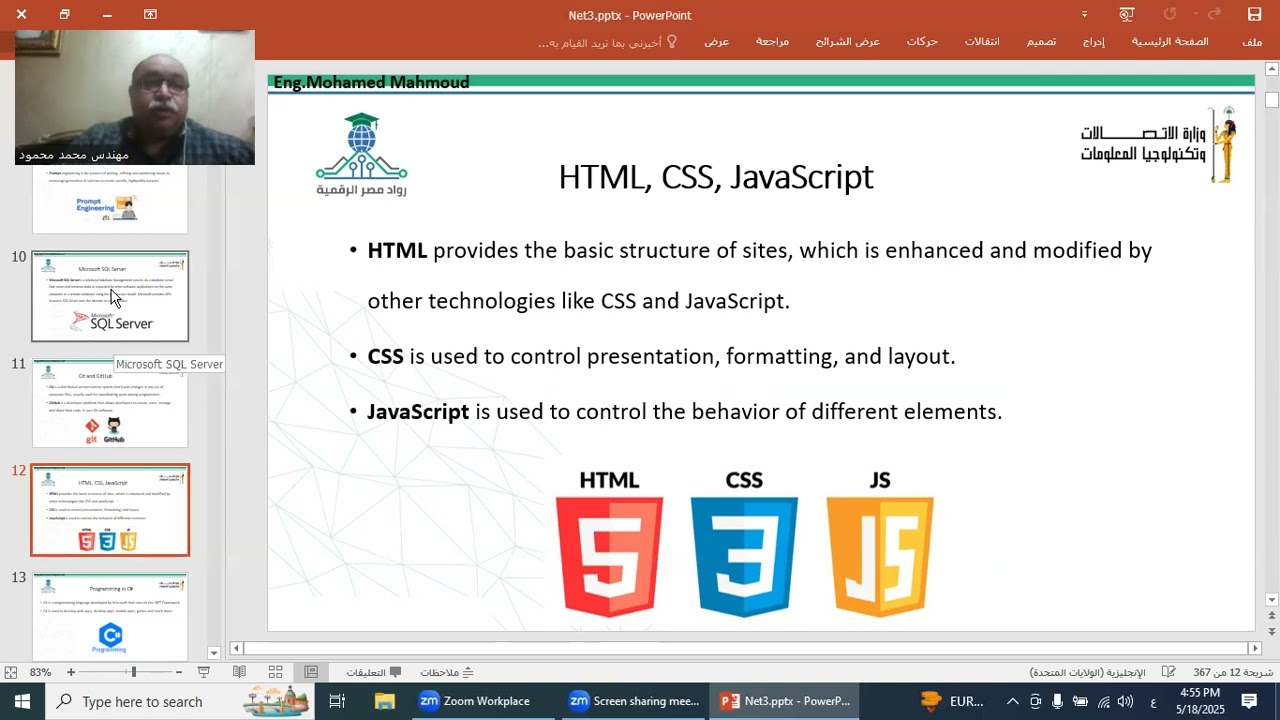Click the horizontal scrollbar left arrow
This screenshot has height=720, width=1280.
click(x=236, y=648)
